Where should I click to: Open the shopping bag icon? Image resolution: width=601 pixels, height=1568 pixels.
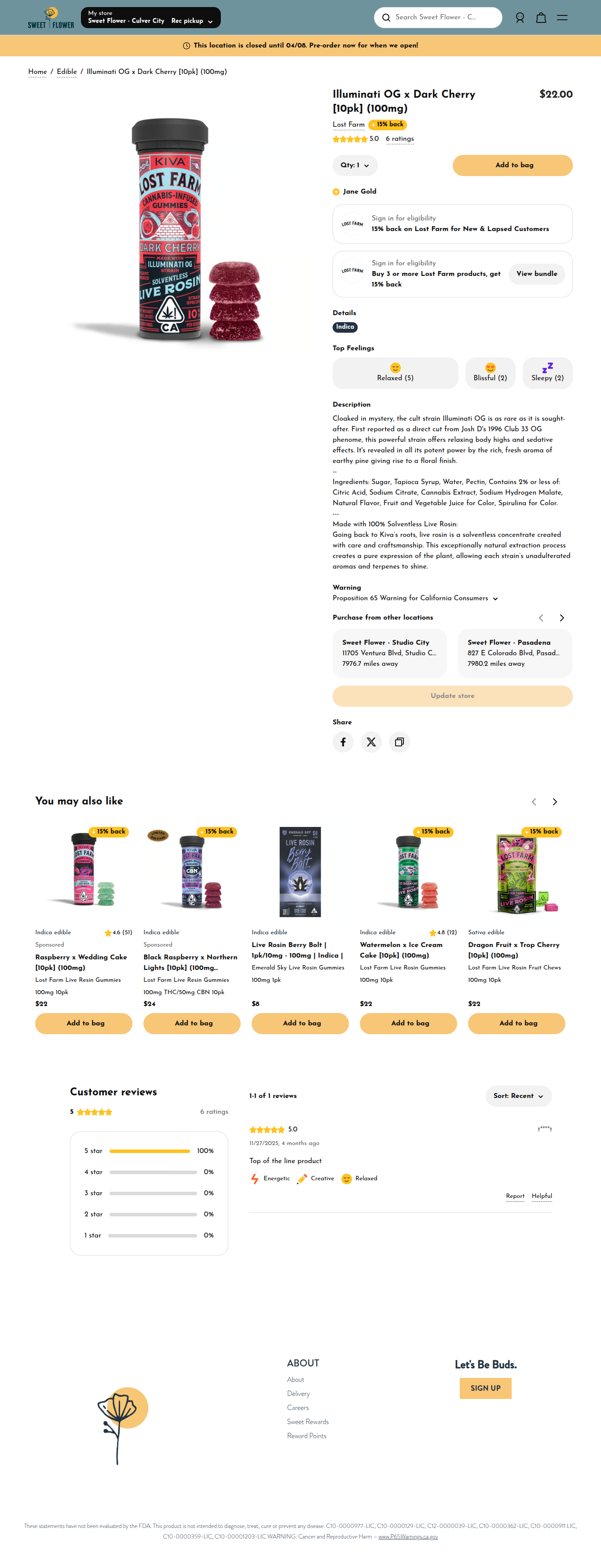(541, 18)
